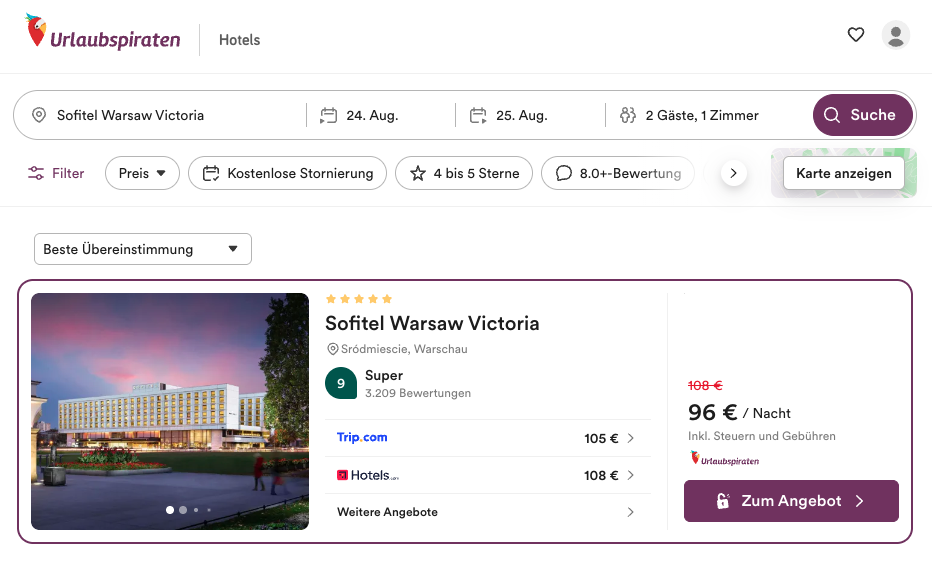
Task: Go to the Hotels section in header
Action: (x=240, y=40)
